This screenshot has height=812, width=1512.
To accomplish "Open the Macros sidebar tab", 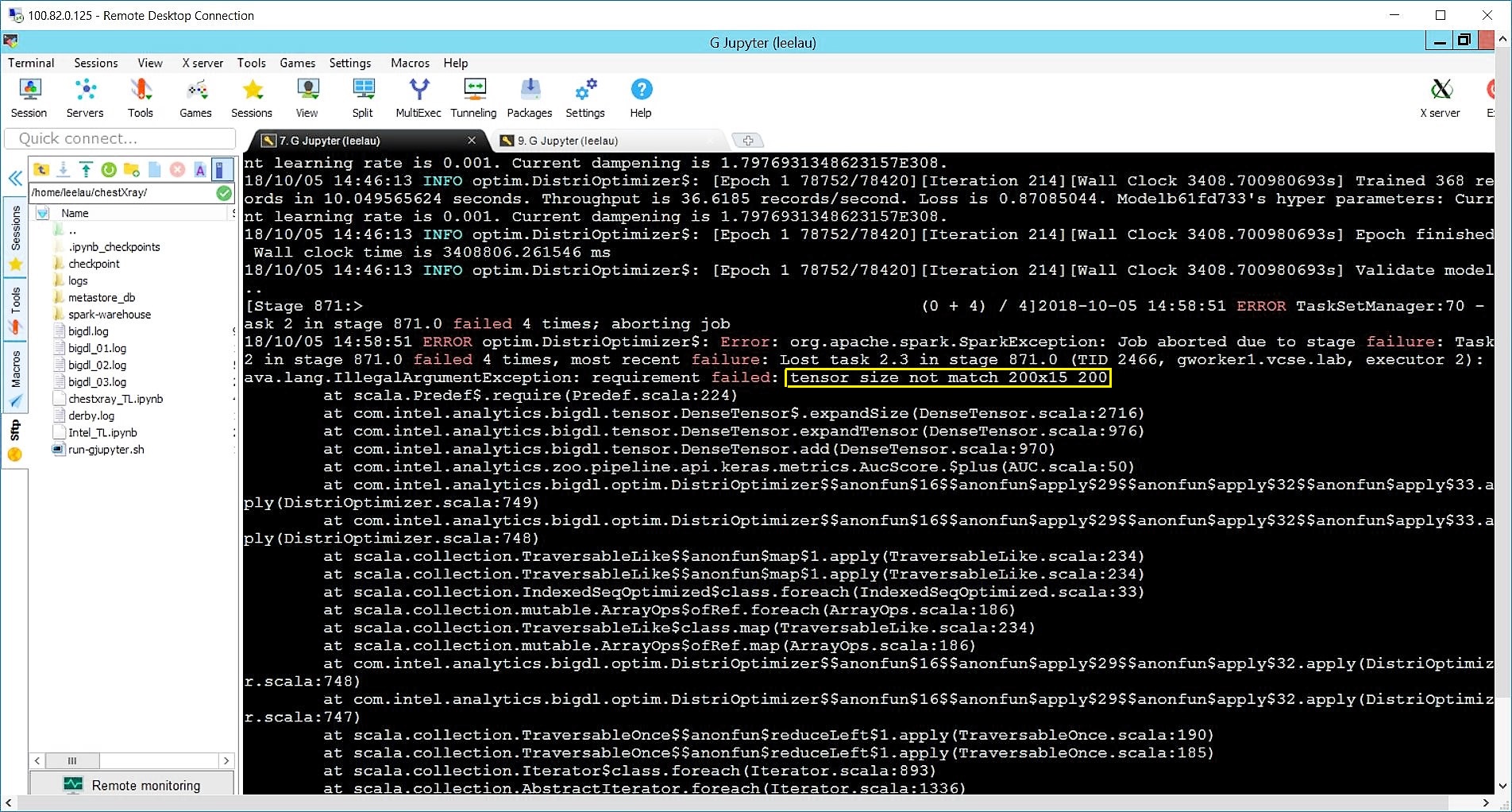I will [x=15, y=377].
